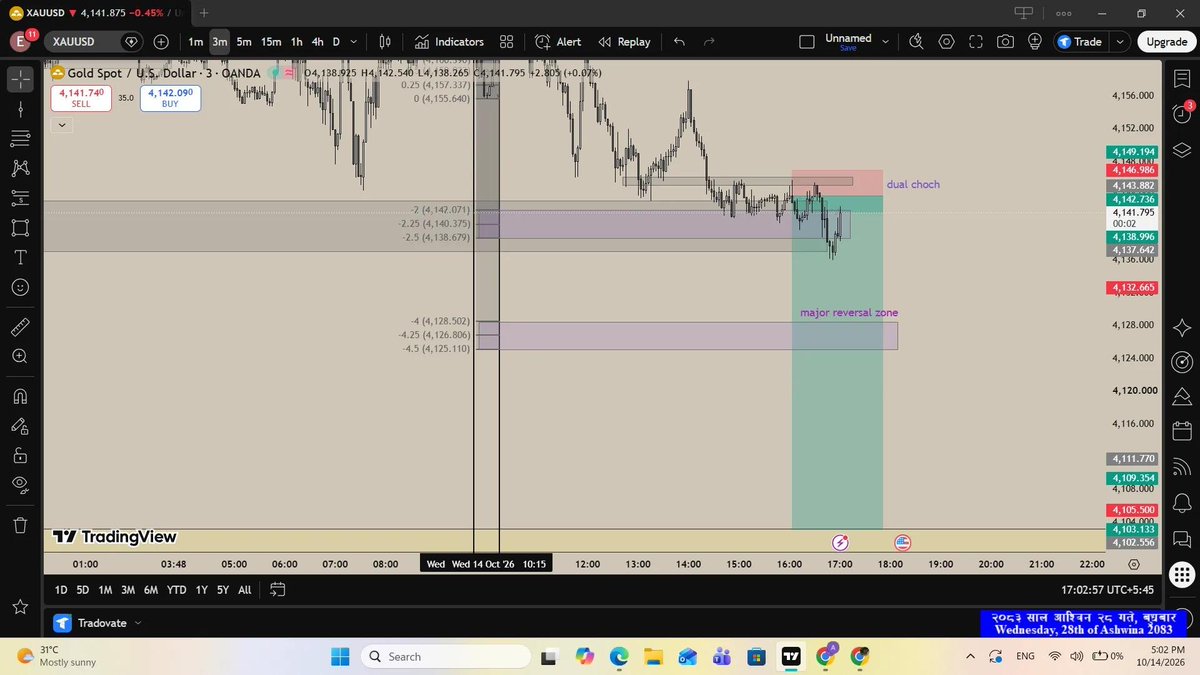Switch to the 4h timeframe

point(317,42)
